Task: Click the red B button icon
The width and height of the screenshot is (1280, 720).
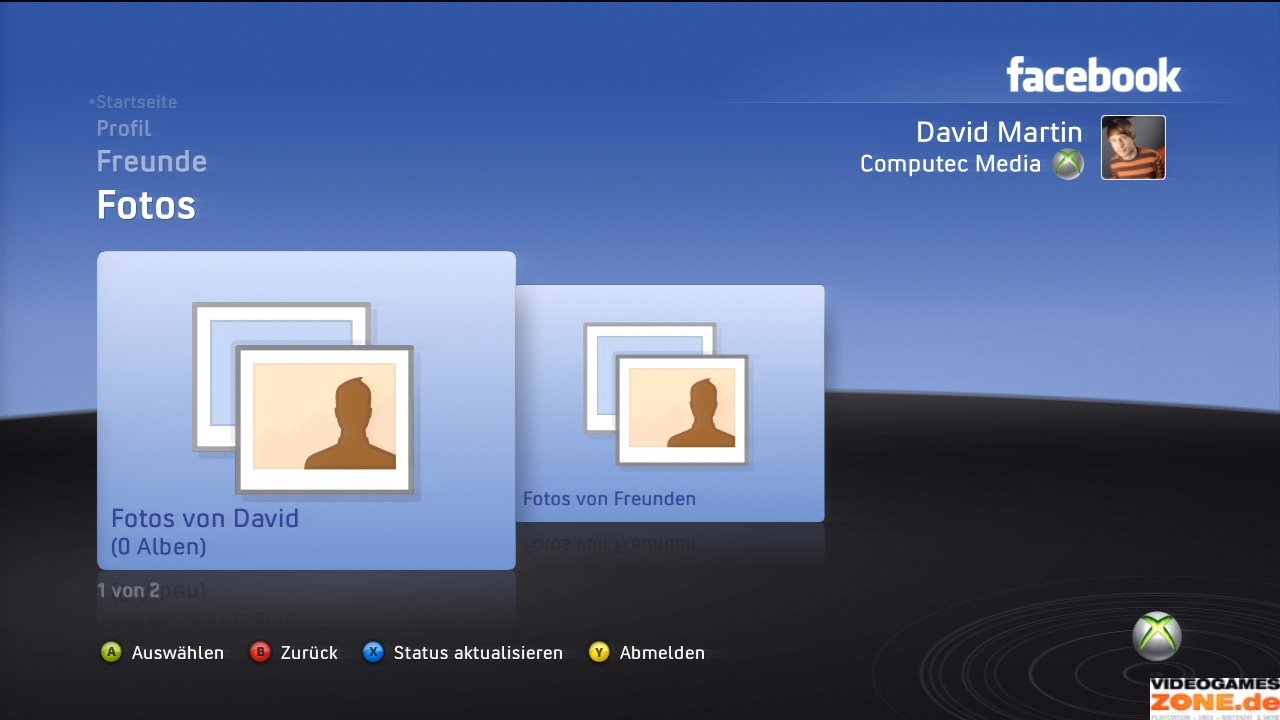Action: (x=260, y=653)
